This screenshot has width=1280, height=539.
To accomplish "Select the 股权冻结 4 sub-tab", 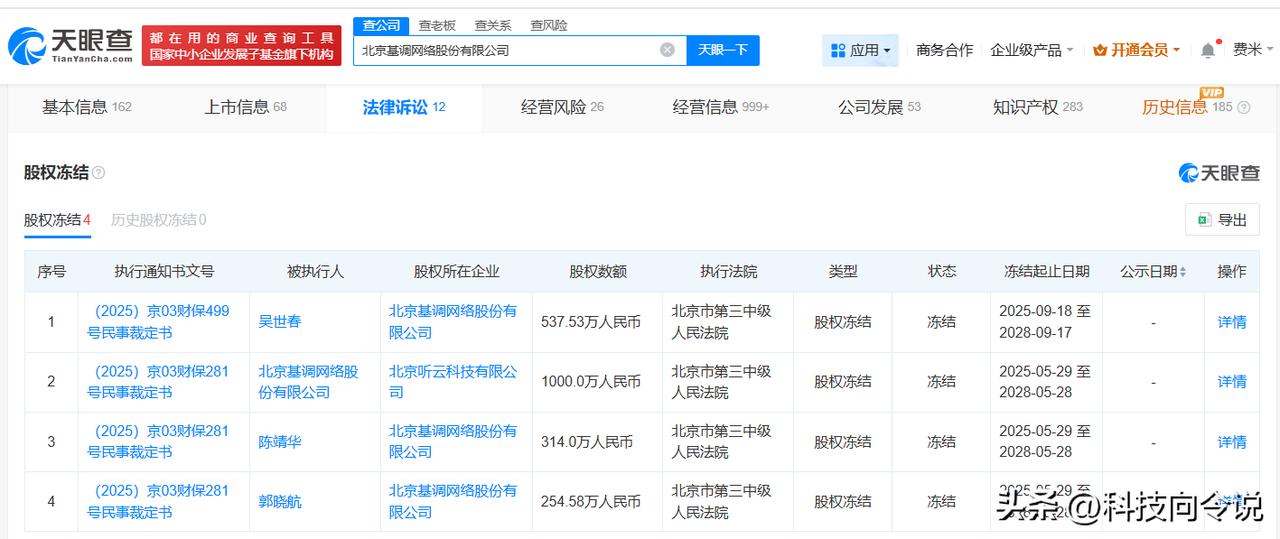I will 57,220.
